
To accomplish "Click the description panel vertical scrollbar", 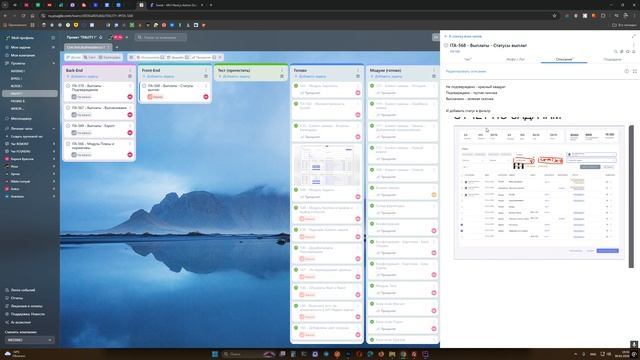I will pyautogui.click(x=631, y=197).
